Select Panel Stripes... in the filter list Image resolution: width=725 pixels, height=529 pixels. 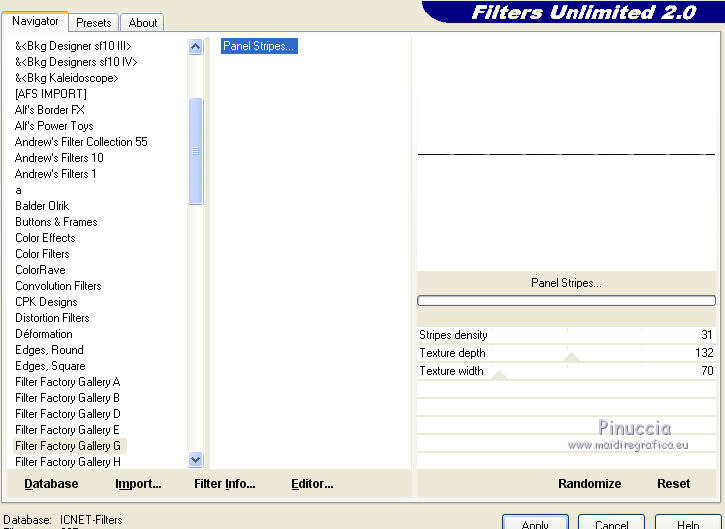coord(259,46)
